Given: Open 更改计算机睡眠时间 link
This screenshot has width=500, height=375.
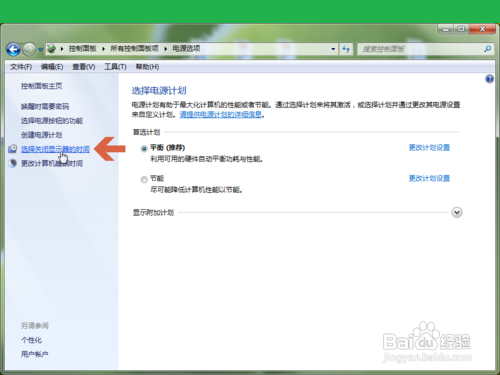Looking at the screenshot, I should pos(52,163).
